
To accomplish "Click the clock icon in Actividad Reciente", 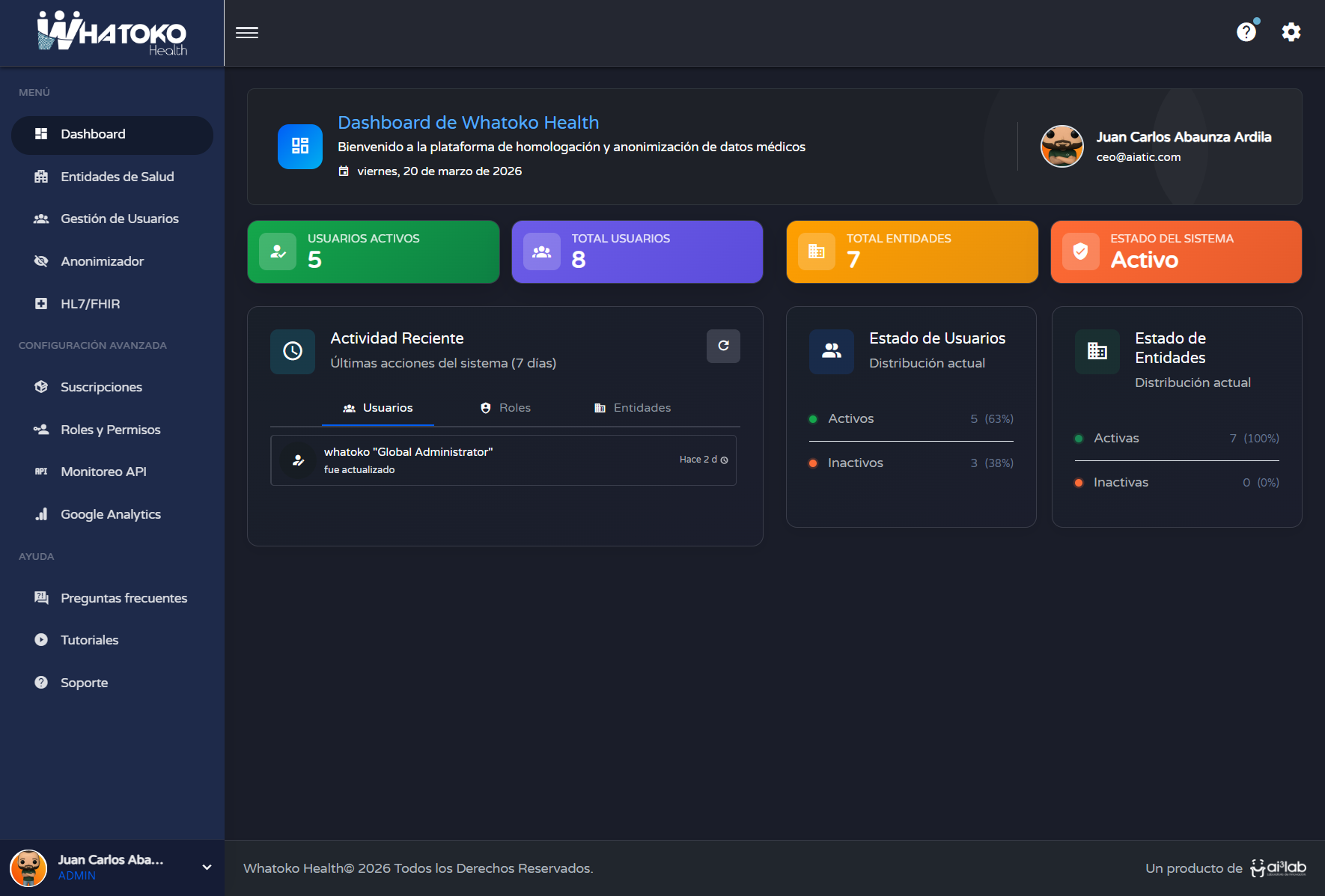I will 293,351.
